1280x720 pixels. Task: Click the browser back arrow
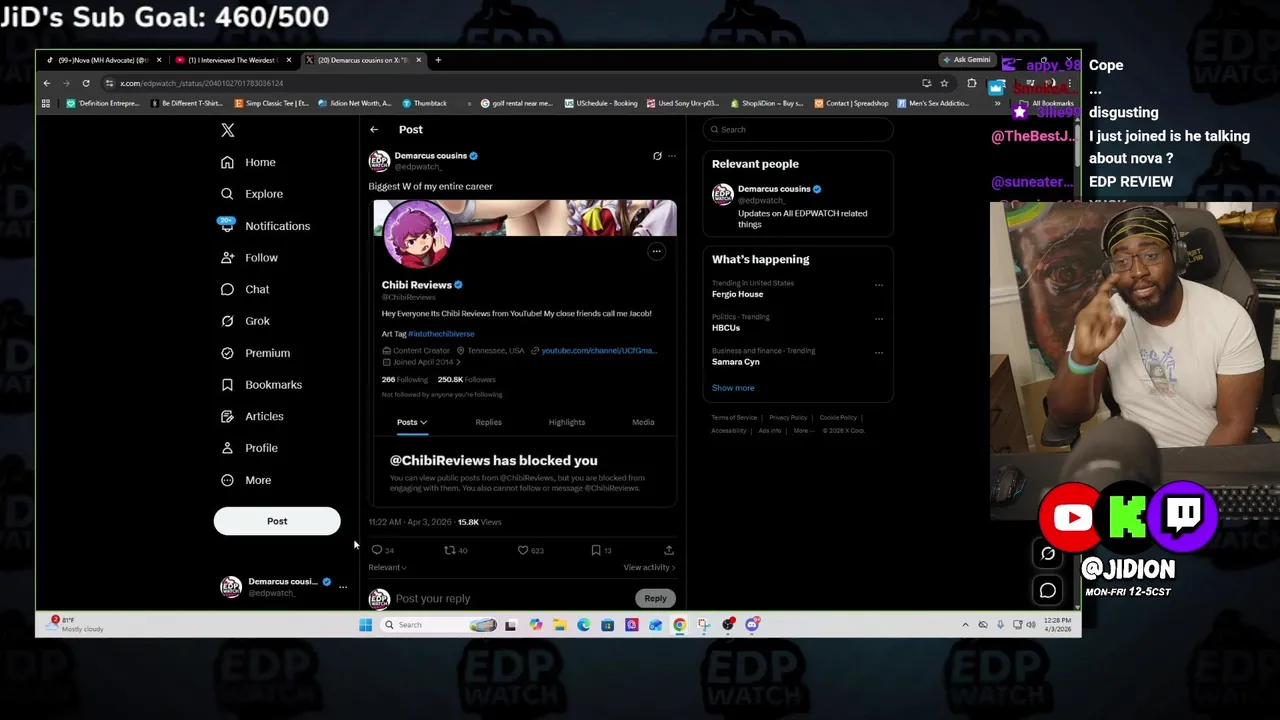point(47,83)
